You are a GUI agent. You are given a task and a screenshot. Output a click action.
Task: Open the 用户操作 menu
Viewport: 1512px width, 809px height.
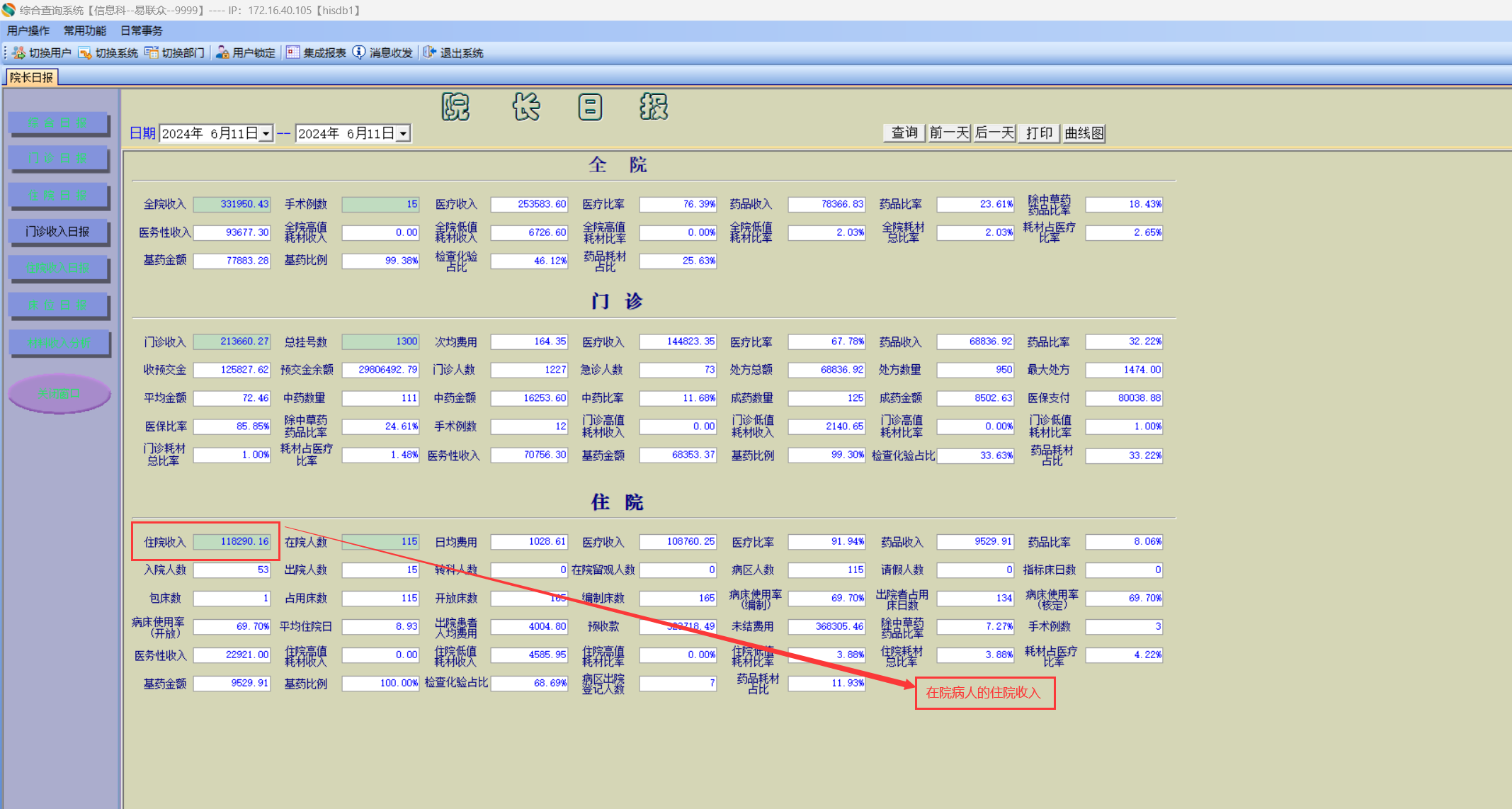pos(28,31)
